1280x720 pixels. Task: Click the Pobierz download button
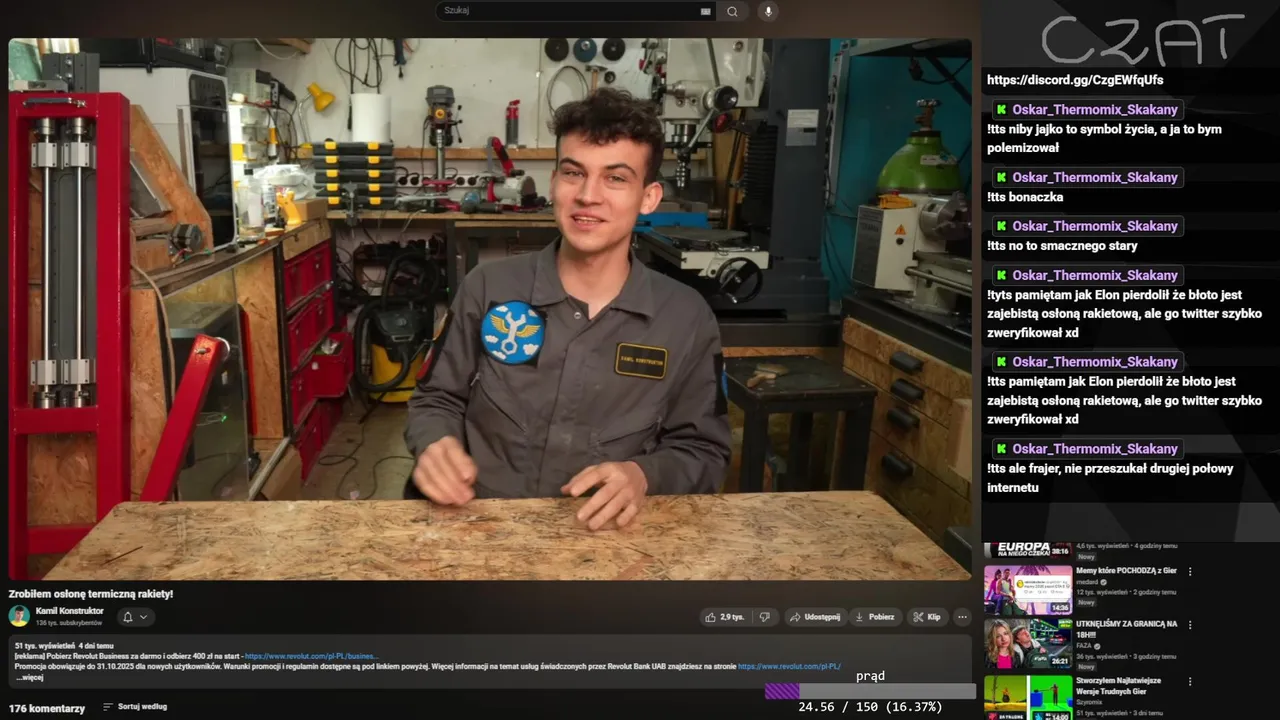pyautogui.click(x=874, y=617)
